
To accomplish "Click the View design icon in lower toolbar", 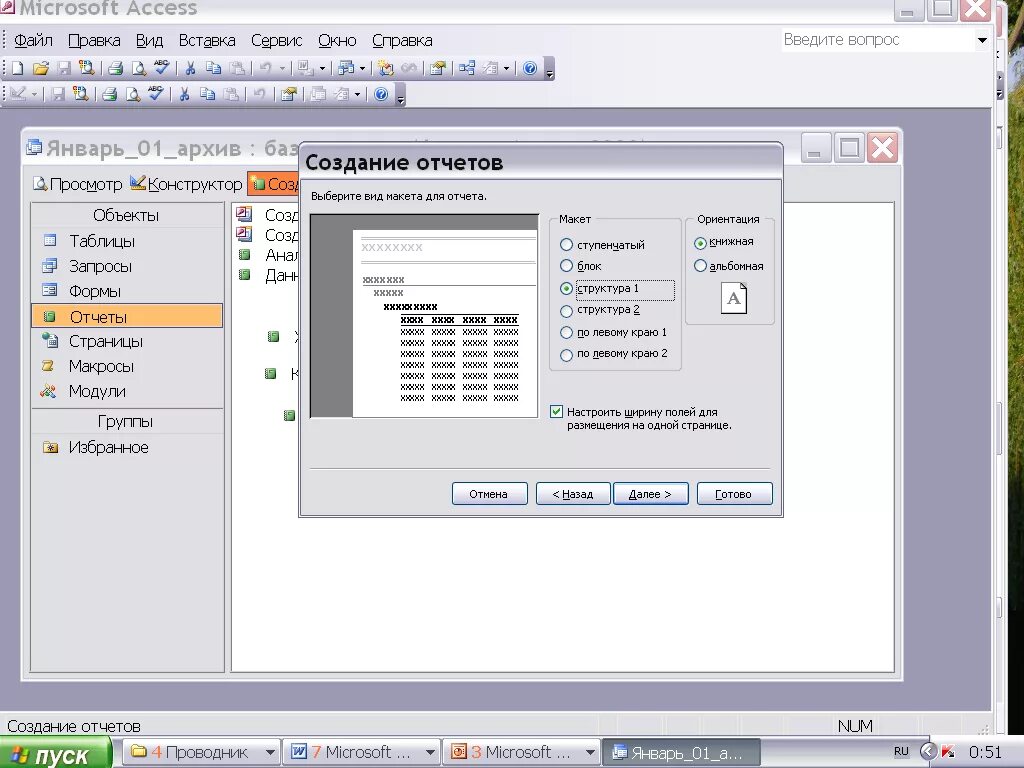I will pyautogui.click(x=18, y=94).
